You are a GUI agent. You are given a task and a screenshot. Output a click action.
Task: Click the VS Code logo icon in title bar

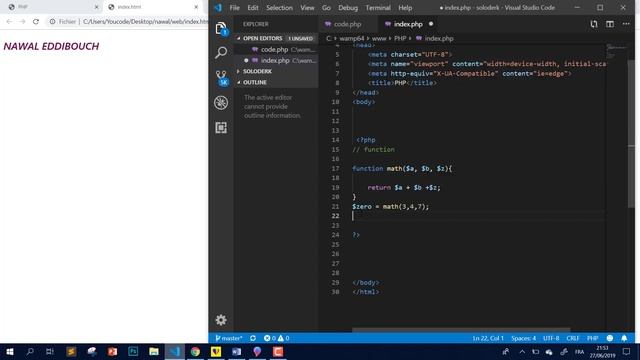218,7
